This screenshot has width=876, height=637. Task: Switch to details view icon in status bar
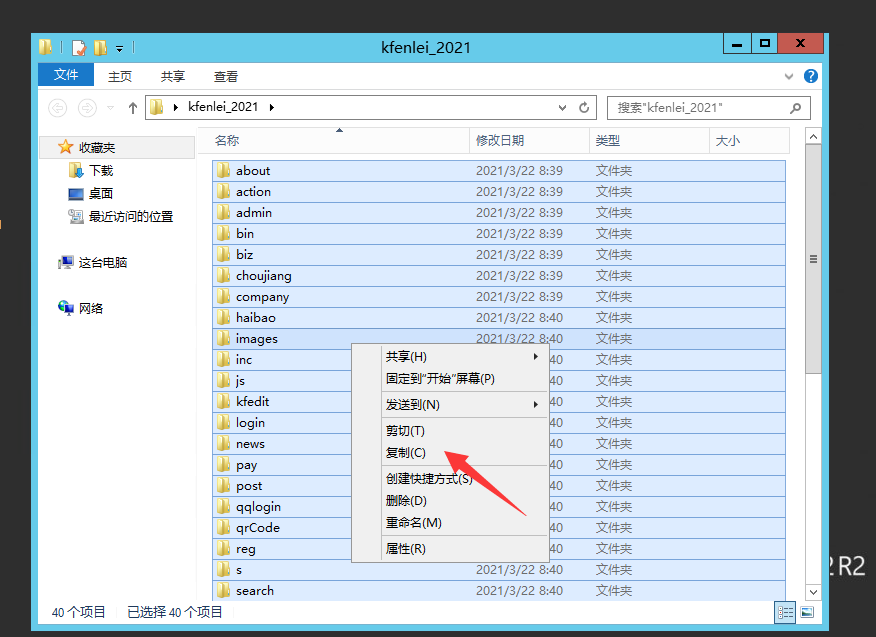[786, 612]
